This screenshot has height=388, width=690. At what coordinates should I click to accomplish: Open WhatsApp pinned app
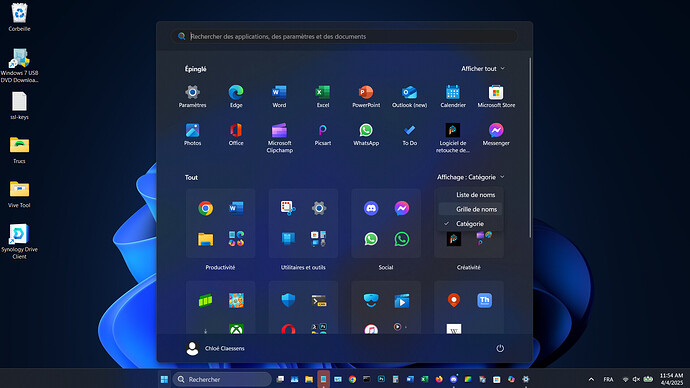coord(366,134)
